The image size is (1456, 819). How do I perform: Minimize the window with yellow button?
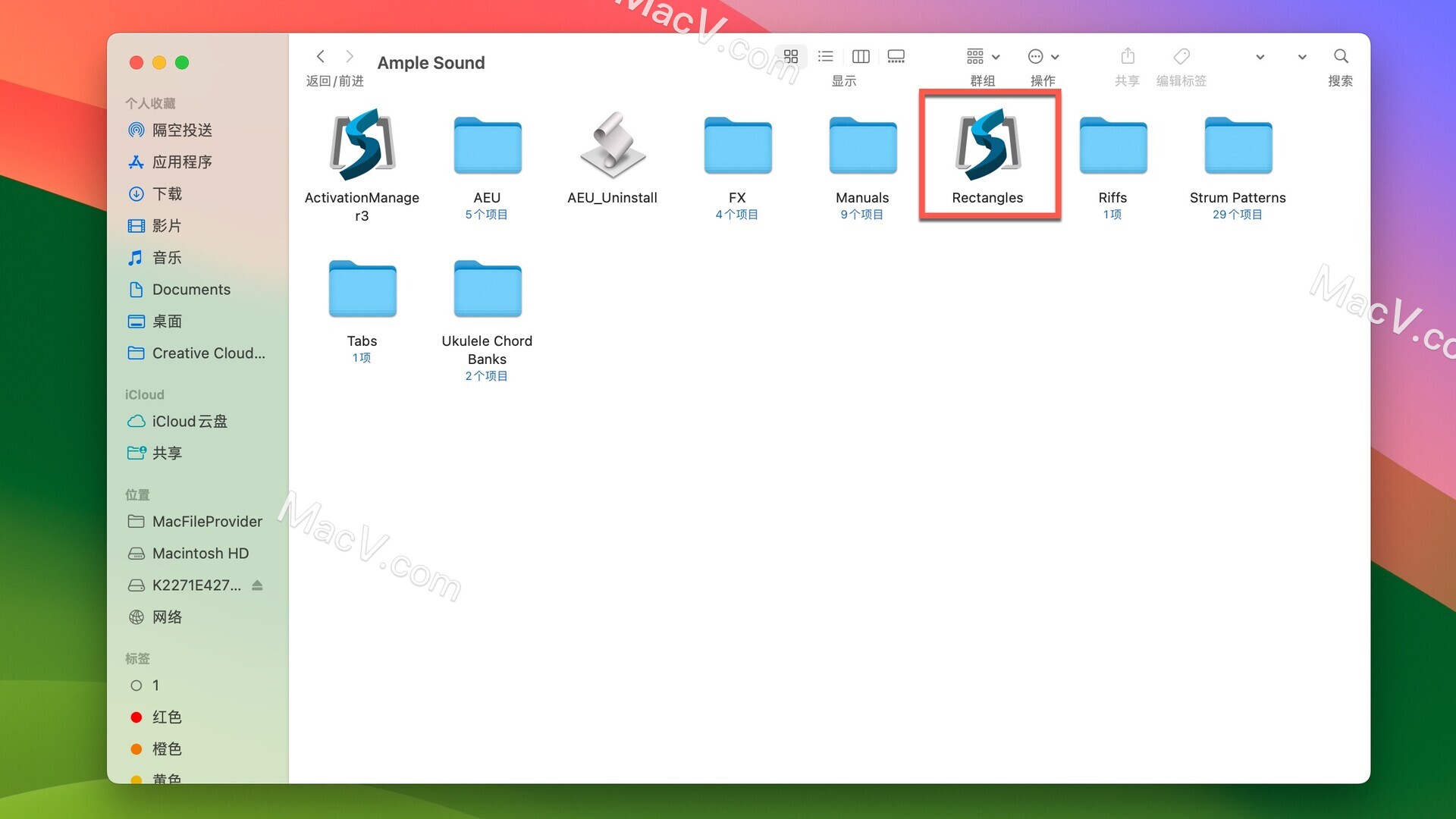coord(159,63)
